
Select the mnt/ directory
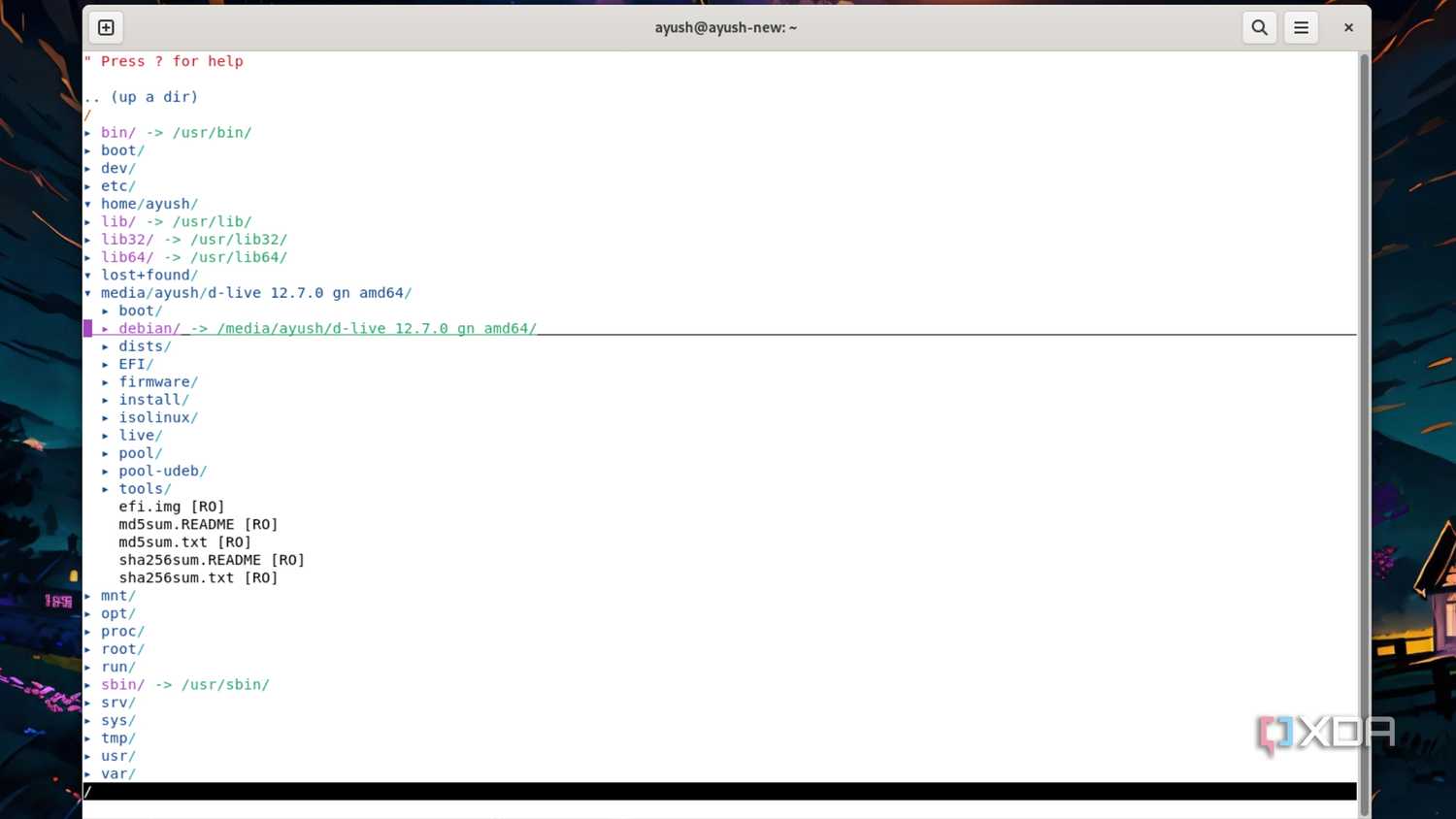[x=117, y=596]
